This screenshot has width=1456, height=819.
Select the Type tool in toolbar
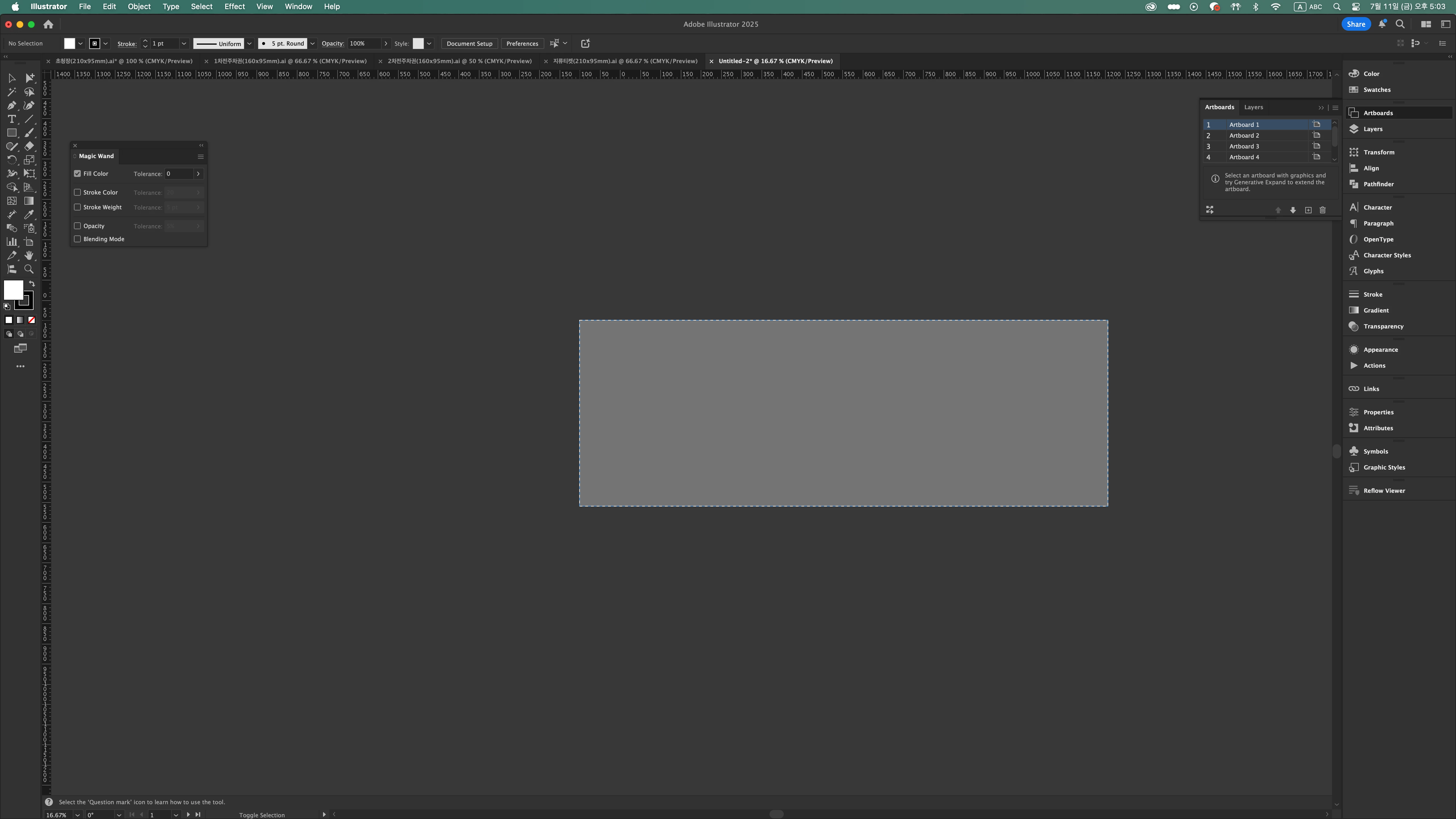click(x=11, y=119)
